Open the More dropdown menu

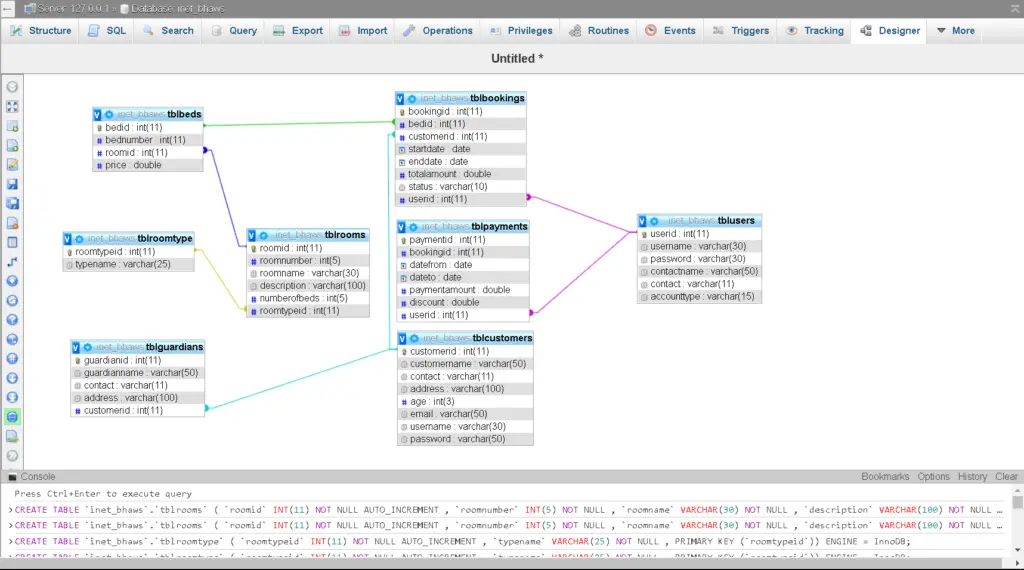tap(954, 31)
